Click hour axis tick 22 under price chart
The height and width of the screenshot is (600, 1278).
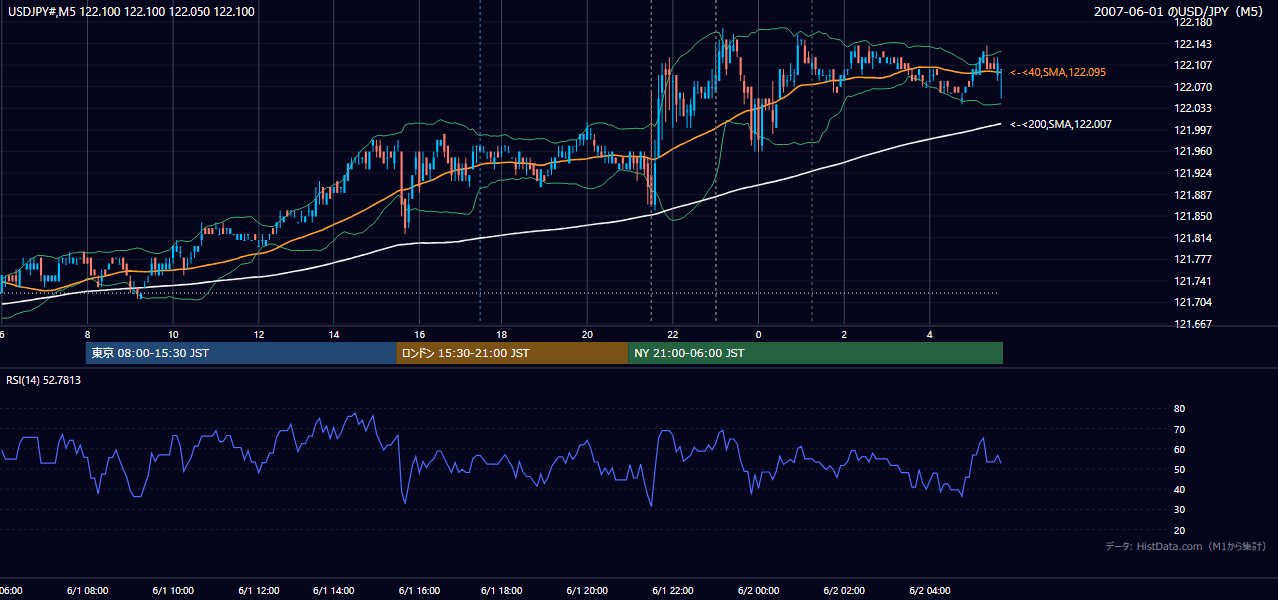(673, 334)
